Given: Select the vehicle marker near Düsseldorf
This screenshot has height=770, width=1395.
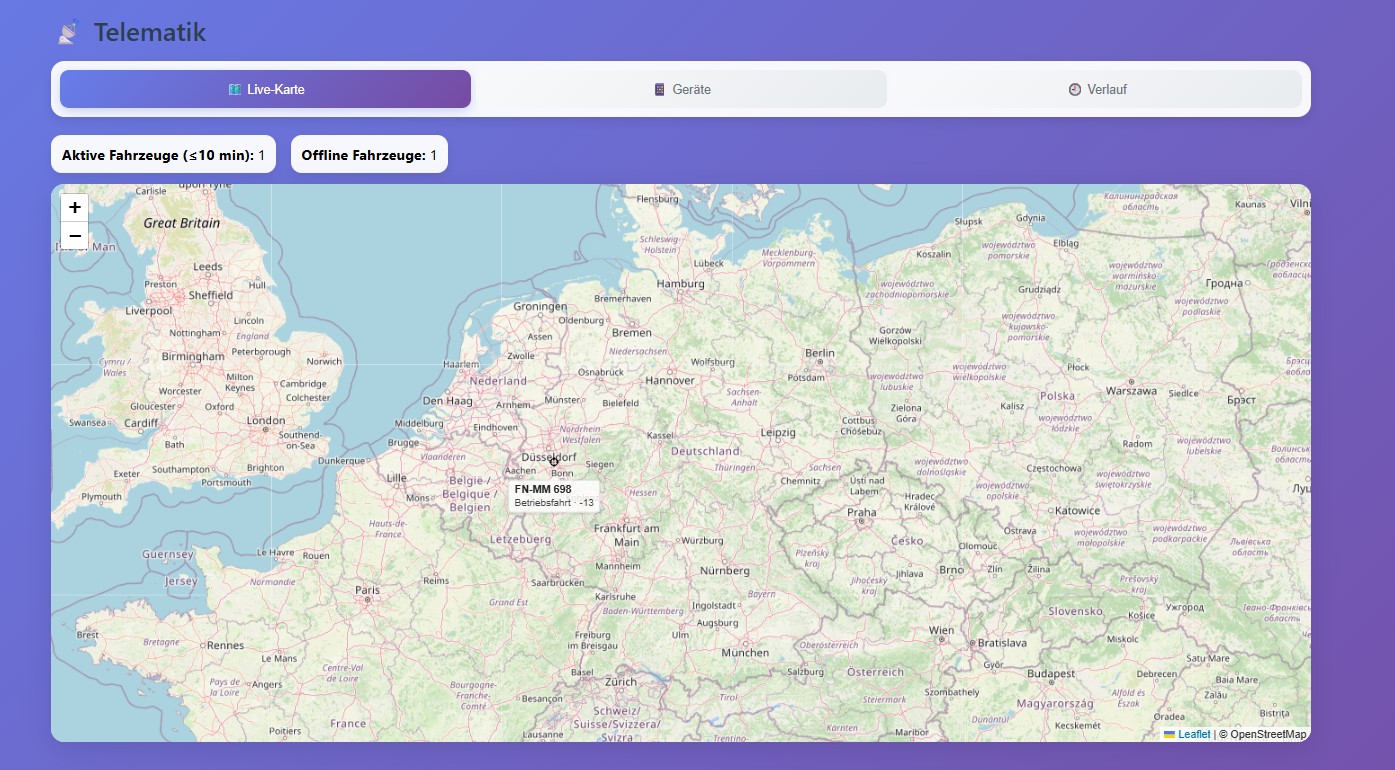Looking at the screenshot, I should [554, 461].
